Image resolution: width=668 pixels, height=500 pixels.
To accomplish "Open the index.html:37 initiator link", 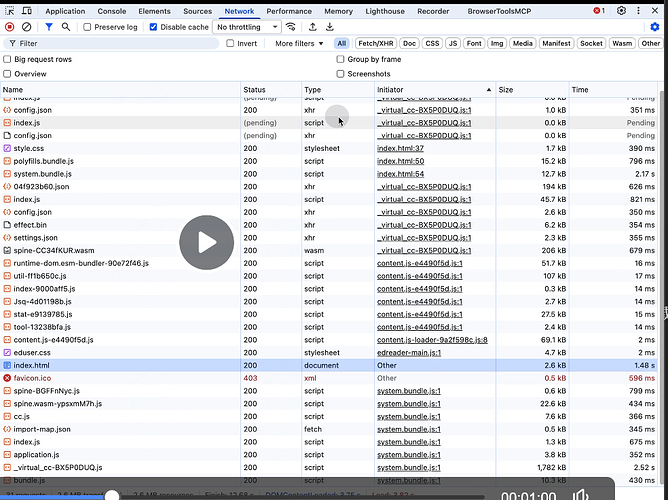I will click(400, 148).
